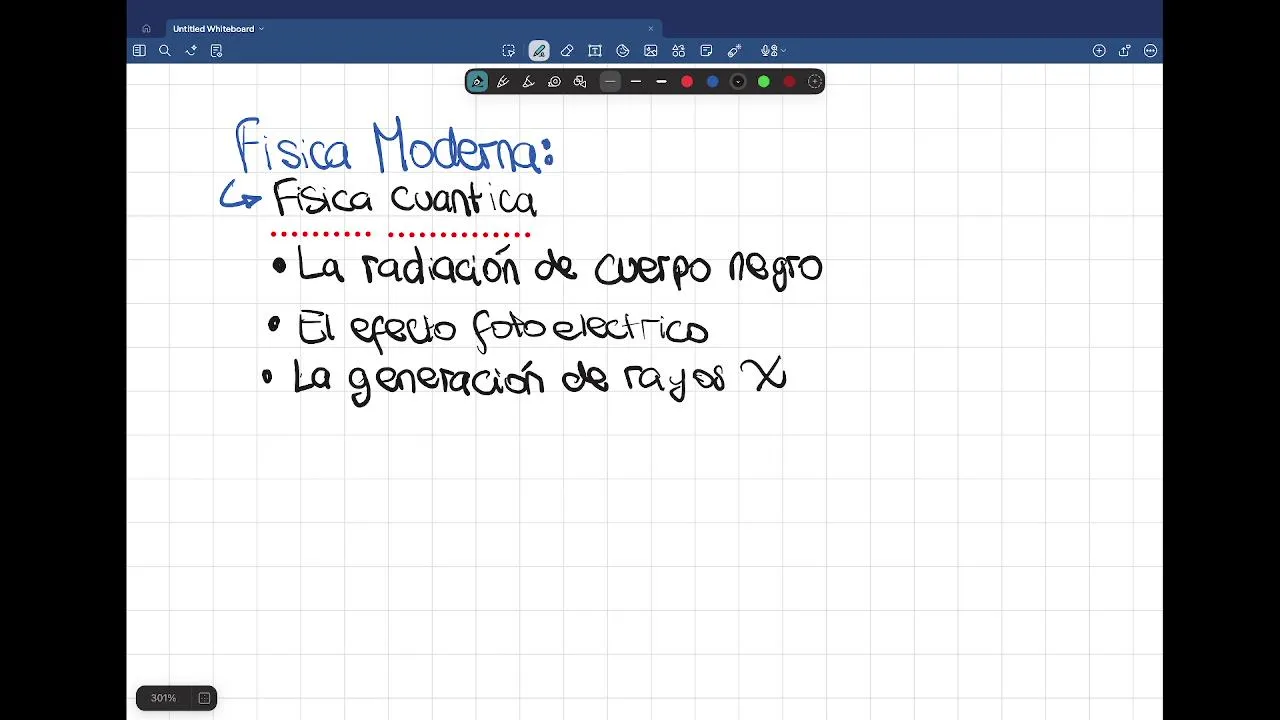This screenshot has height=720, width=1280.
Task: Click the fit-to-screen icon beside 301%
Action: [204, 698]
